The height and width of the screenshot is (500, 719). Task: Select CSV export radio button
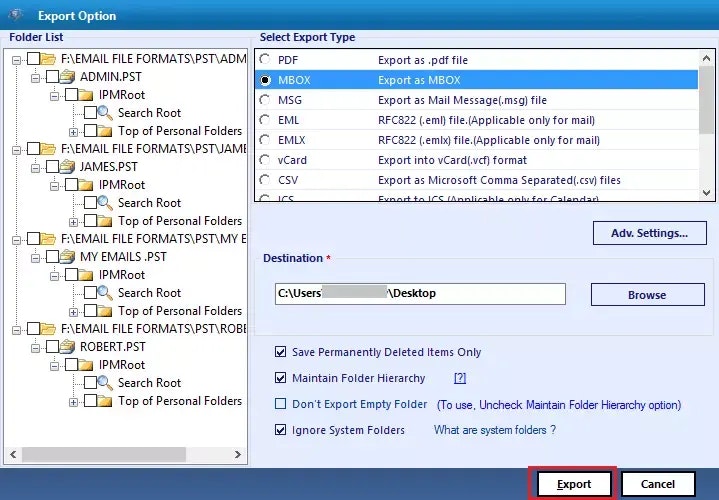click(x=265, y=180)
